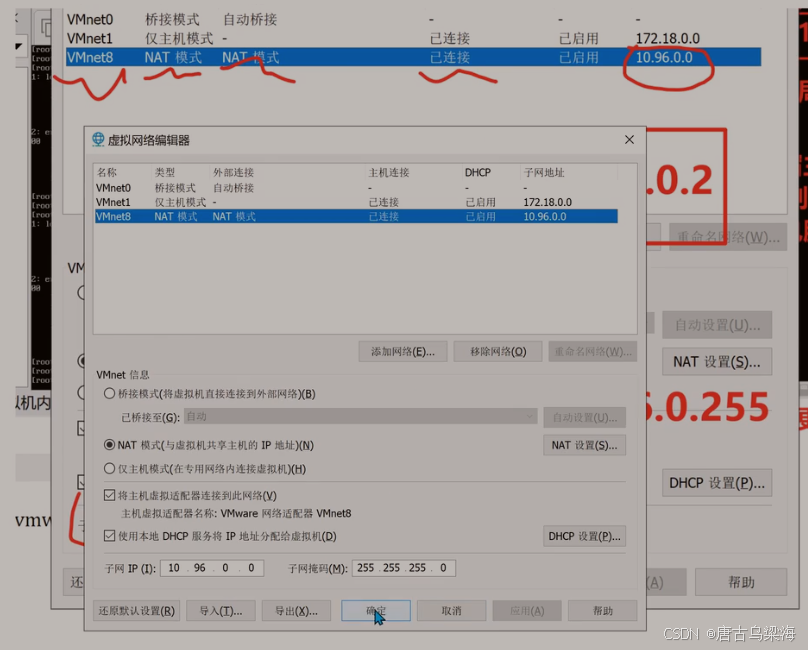
Task: Select the VMnet1 row in dialog list
Action: pos(356,202)
